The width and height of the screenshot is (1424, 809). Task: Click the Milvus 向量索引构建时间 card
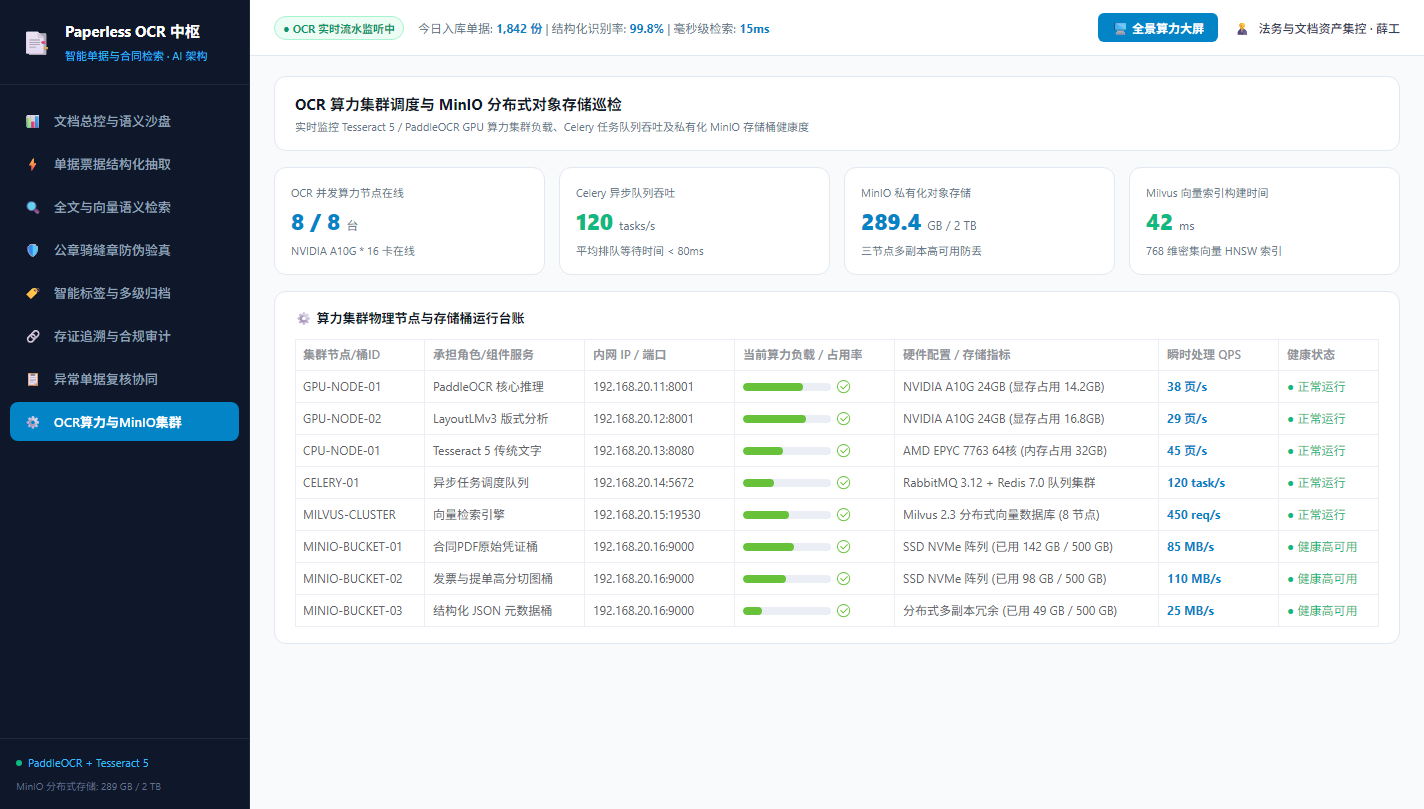click(x=1264, y=221)
